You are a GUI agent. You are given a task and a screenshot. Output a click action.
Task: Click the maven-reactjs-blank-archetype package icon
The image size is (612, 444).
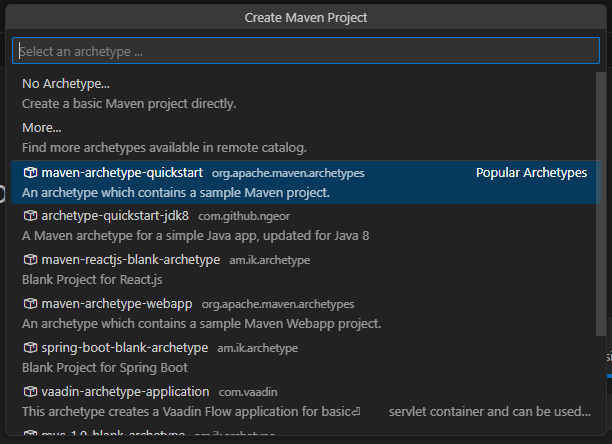30,260
